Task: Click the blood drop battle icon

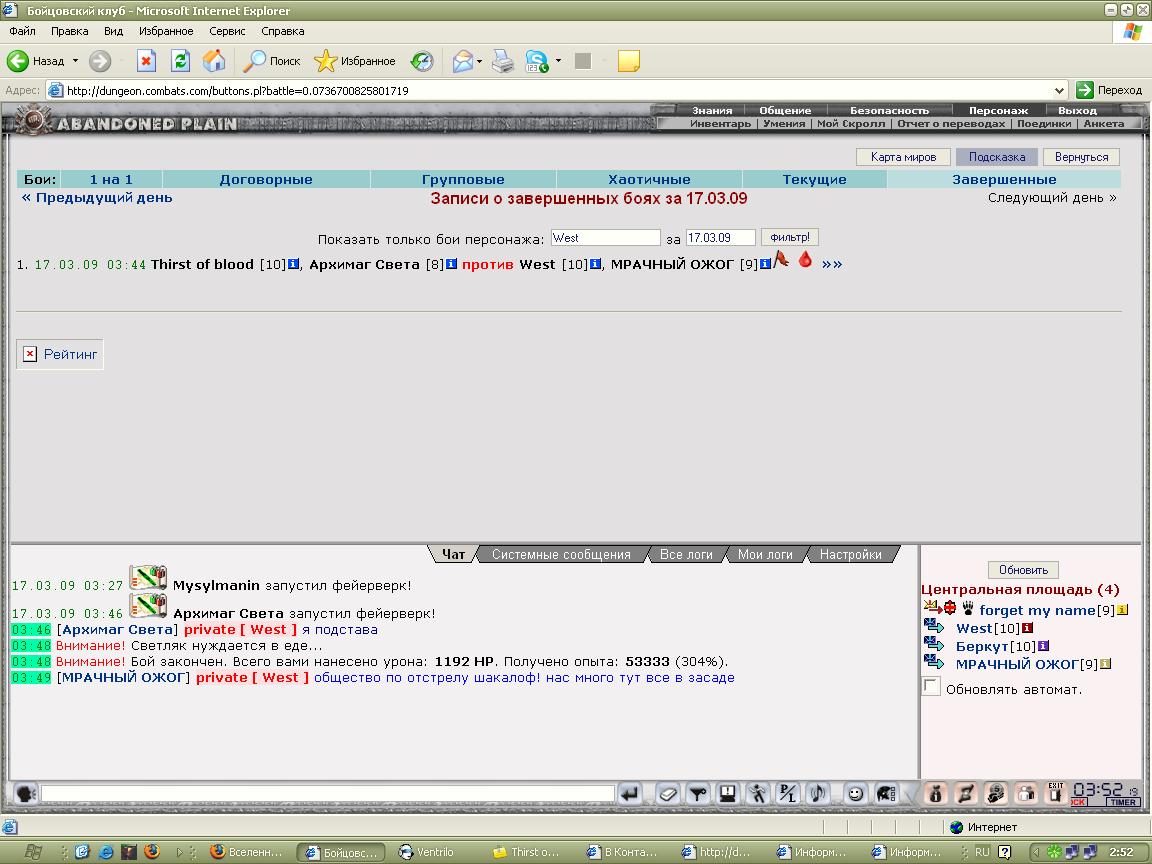Action: [805, 259]
